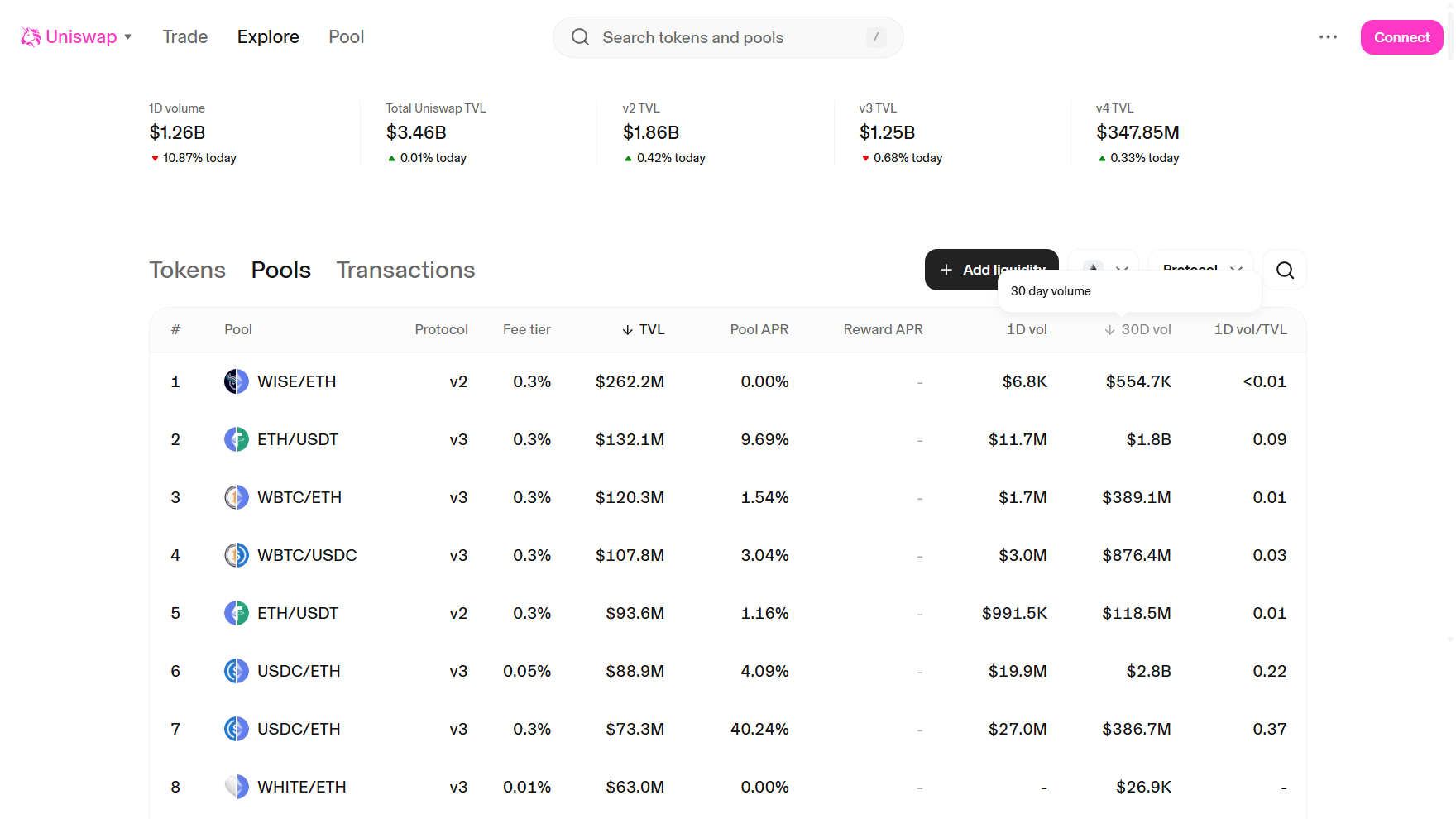Click the ETH/USDT v2 pool token icon
This screenshot has width=1456, height=819.
[x=237, y=613]
